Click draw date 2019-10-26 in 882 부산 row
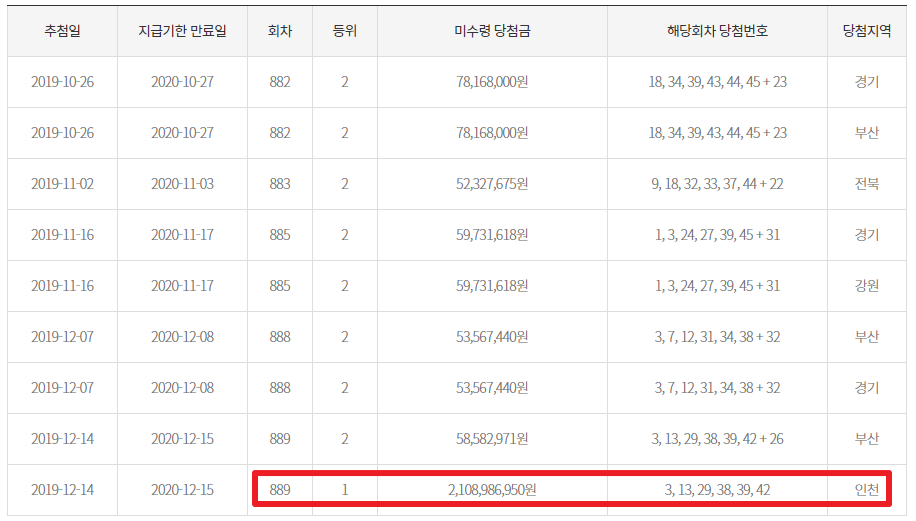Screen dimensions: 916x521 [63, 133]
